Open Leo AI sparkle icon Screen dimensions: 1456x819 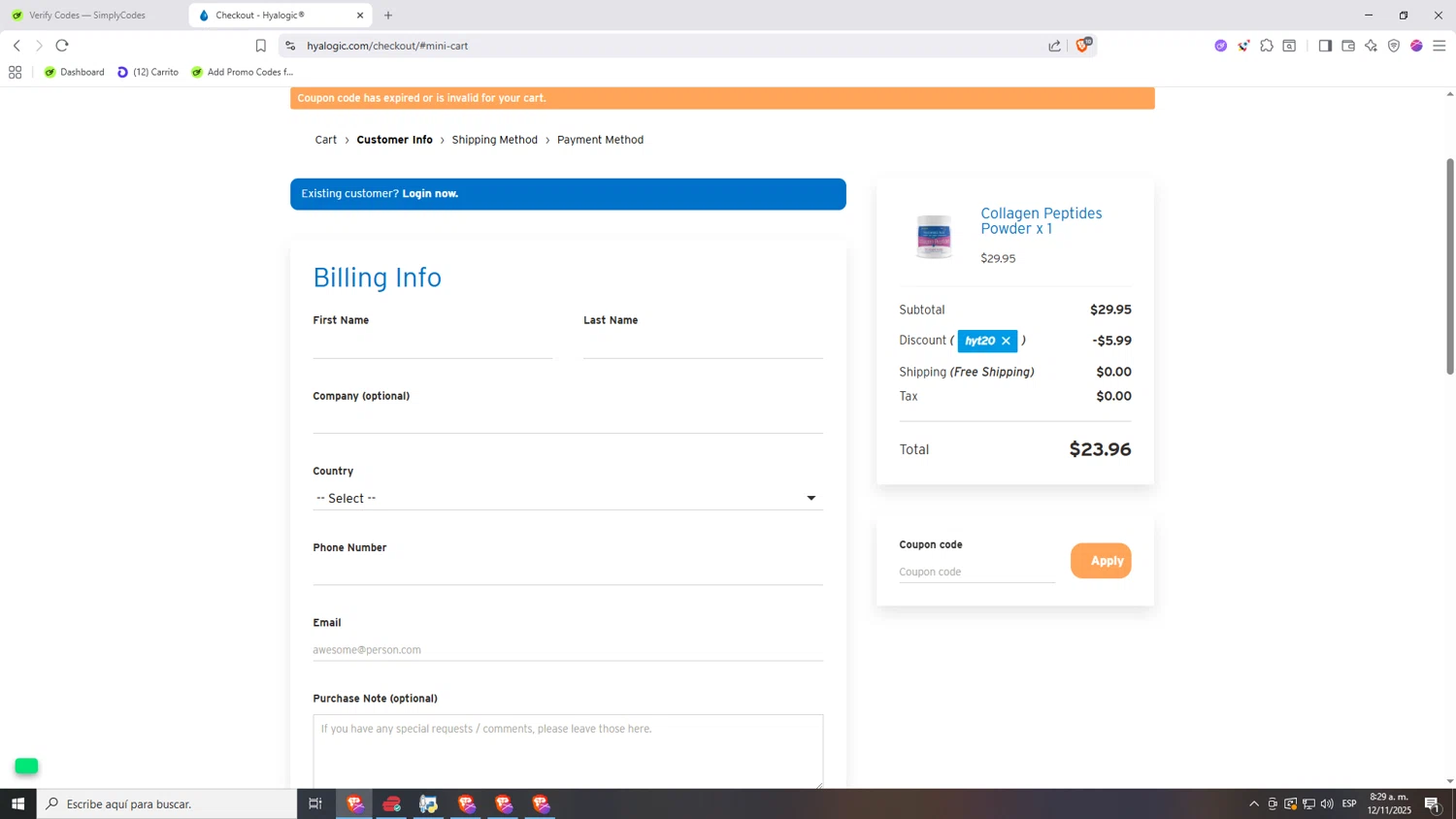point(1371,46)
